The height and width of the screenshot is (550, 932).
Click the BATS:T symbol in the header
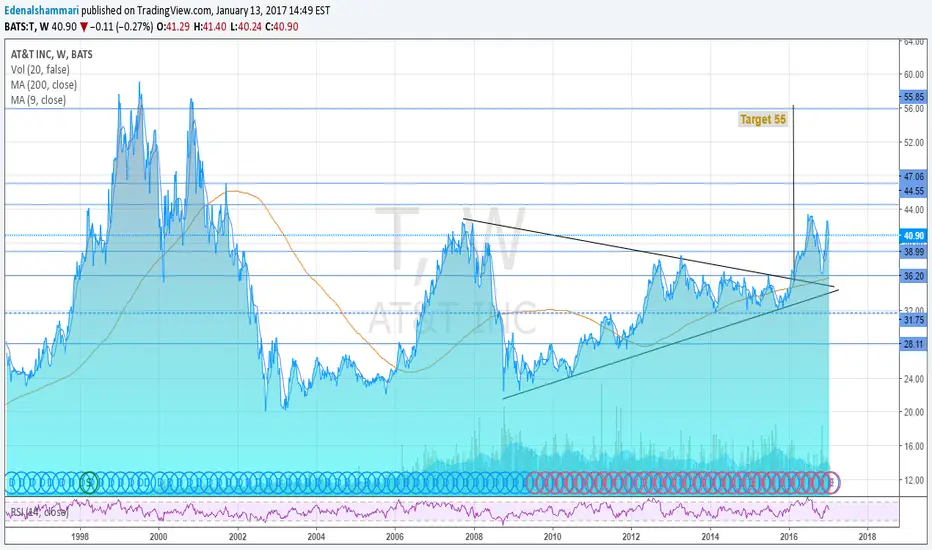click(x=20, y=27)
